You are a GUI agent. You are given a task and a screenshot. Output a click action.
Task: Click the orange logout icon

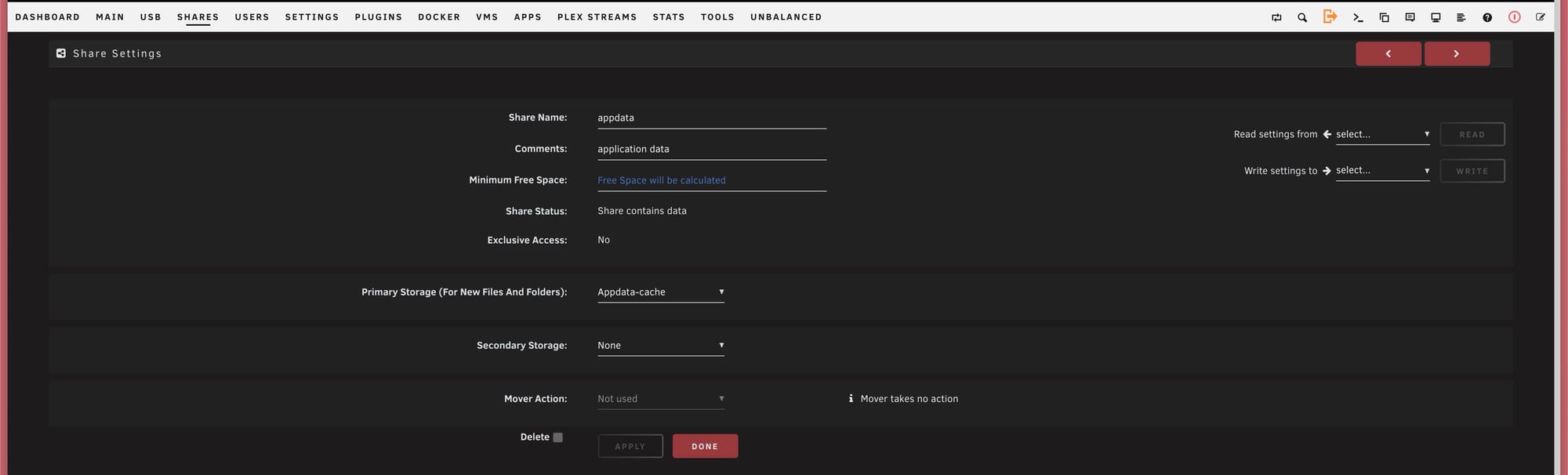click(x=1330, y=16)
